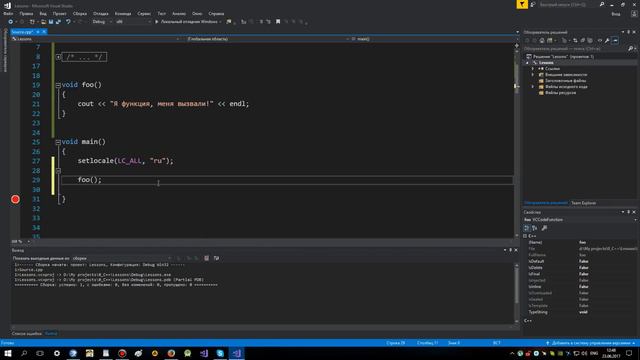Open the Справка menu
Screen dimensions: 640x360
click(x=216, y=13)
